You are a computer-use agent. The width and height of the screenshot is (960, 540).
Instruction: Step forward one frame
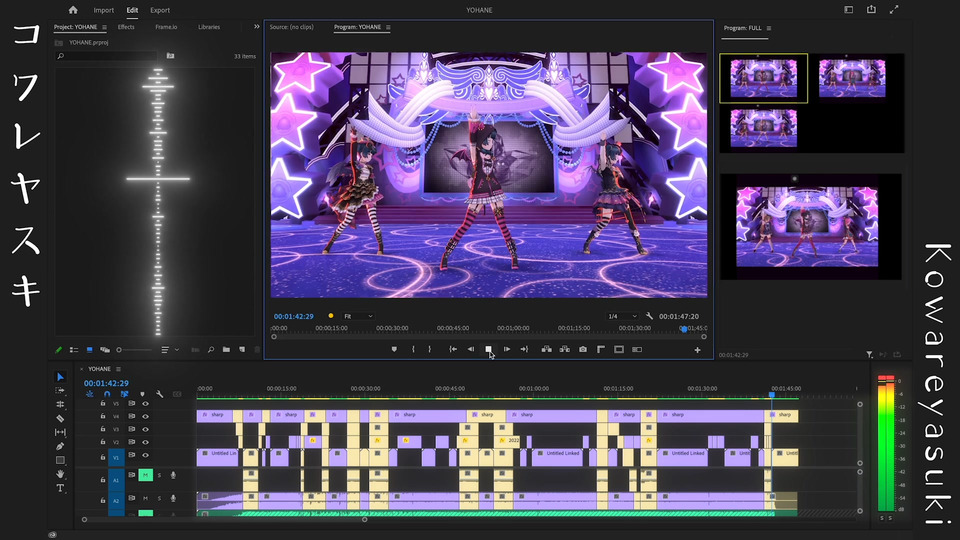pos(506,349)
